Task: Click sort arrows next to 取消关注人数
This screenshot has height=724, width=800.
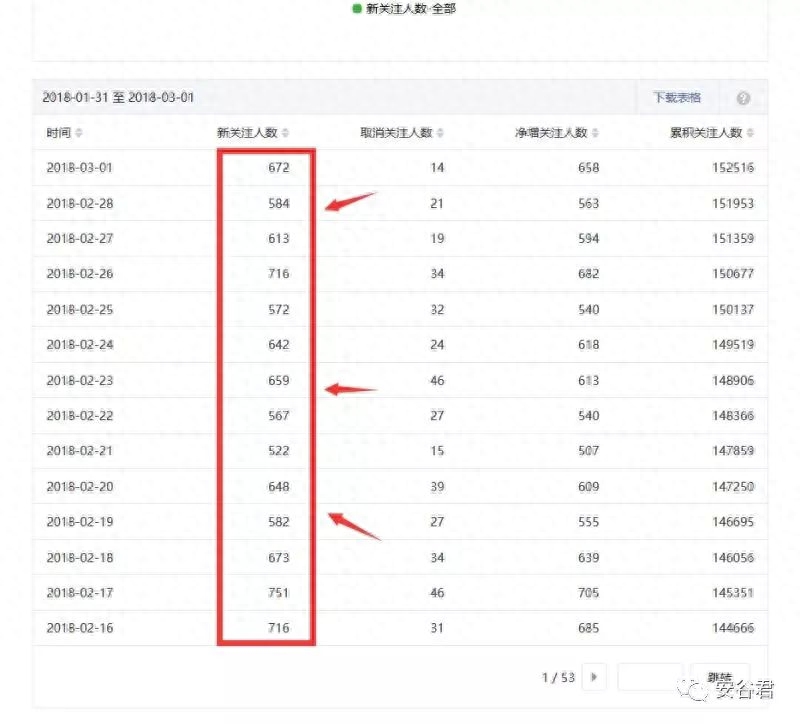Action: [440, 133]
